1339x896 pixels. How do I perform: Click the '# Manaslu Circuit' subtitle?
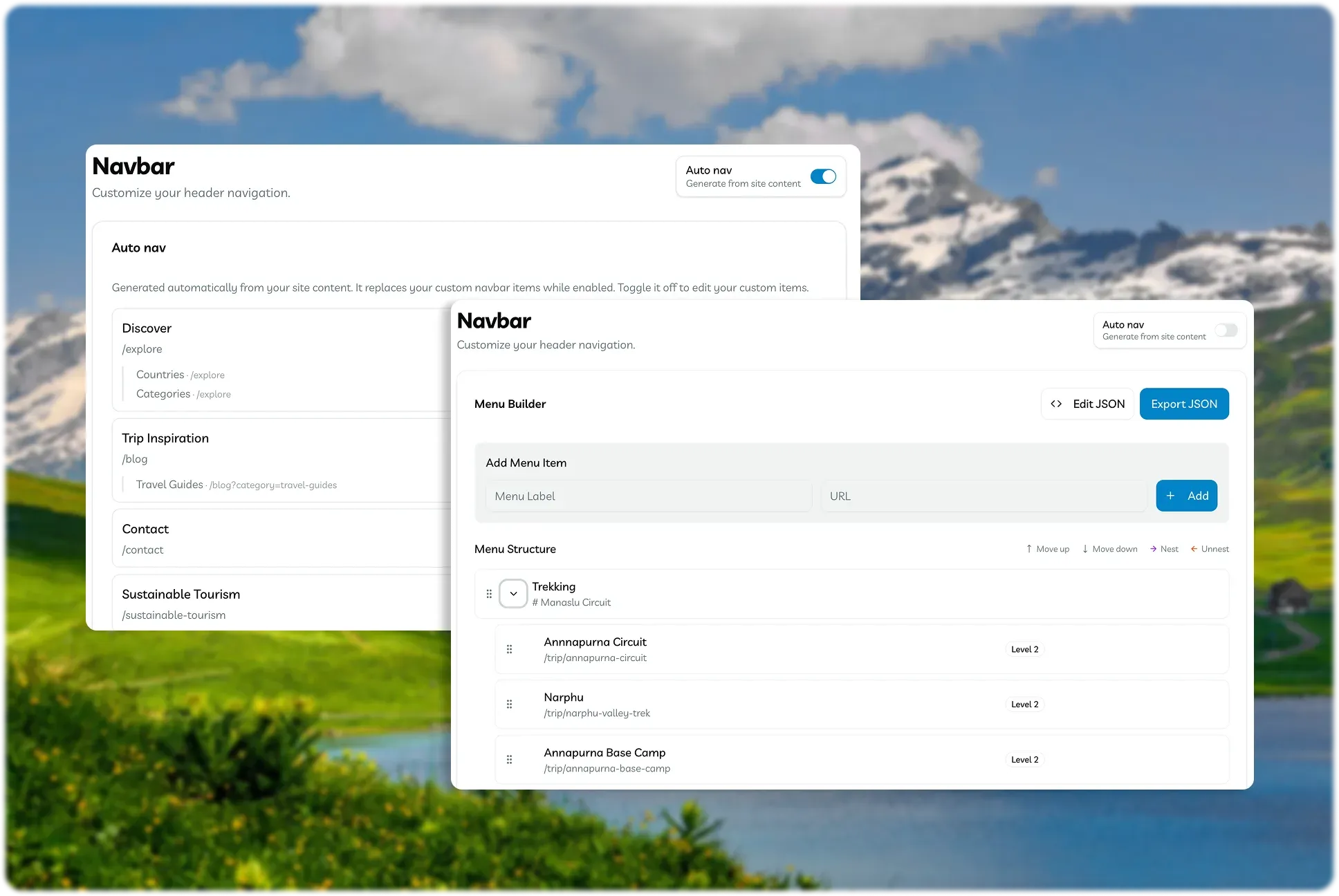(571, 602)
